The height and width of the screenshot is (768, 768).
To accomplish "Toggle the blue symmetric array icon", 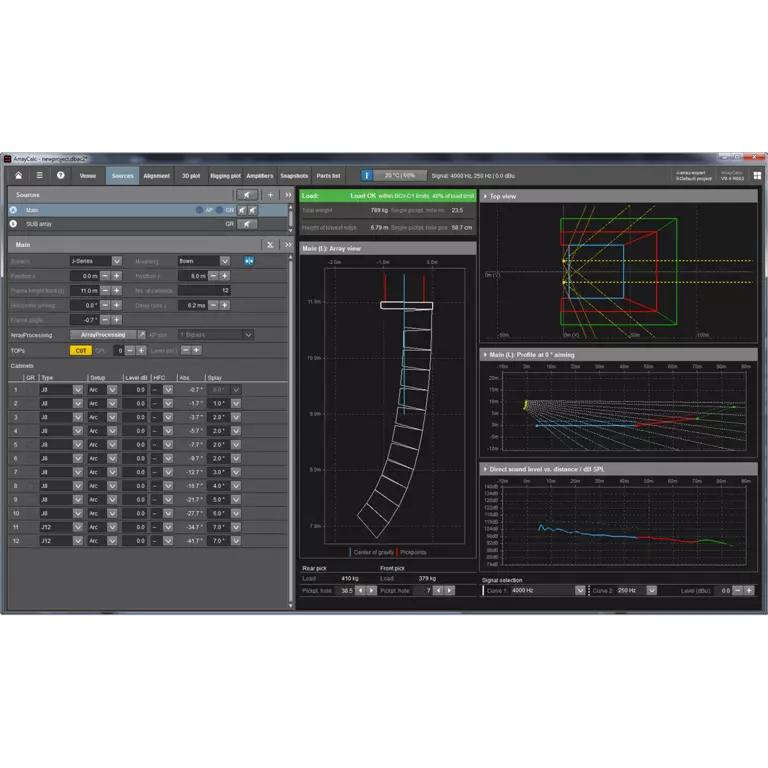I will point(249,261).
